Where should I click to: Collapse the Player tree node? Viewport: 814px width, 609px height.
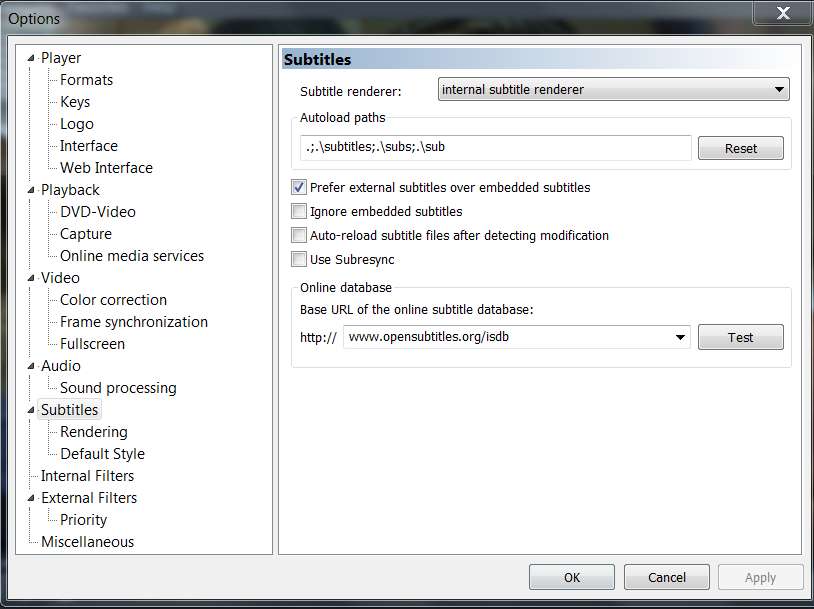click(x=31, y=58)
